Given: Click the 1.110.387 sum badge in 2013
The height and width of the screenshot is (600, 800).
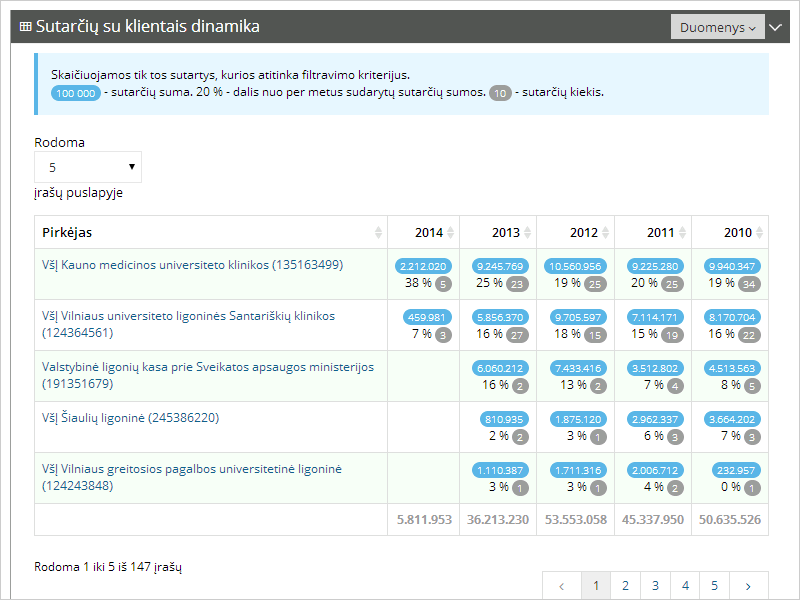Looking at the screenshot, I should tap(500, 470).
